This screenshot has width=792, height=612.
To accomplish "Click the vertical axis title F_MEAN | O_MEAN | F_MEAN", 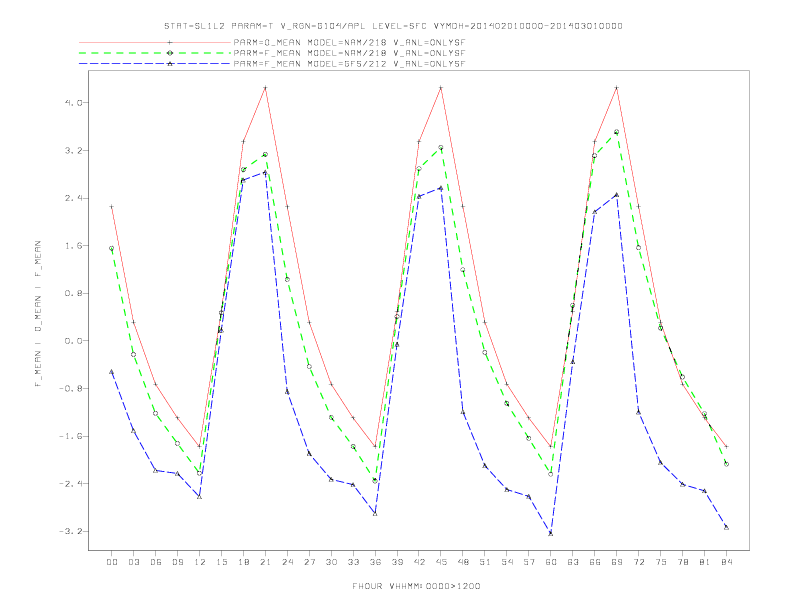I will pyautogui.click(x=38, y=314).
